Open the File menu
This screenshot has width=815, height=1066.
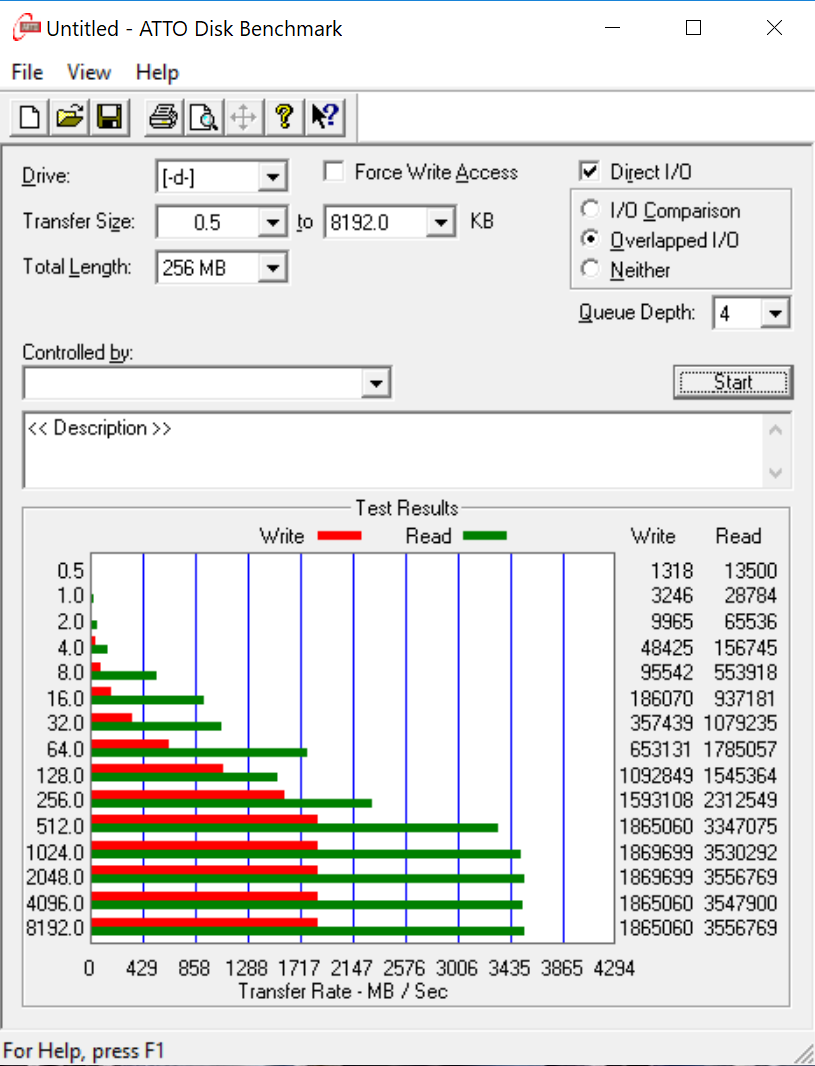point(27,72)
